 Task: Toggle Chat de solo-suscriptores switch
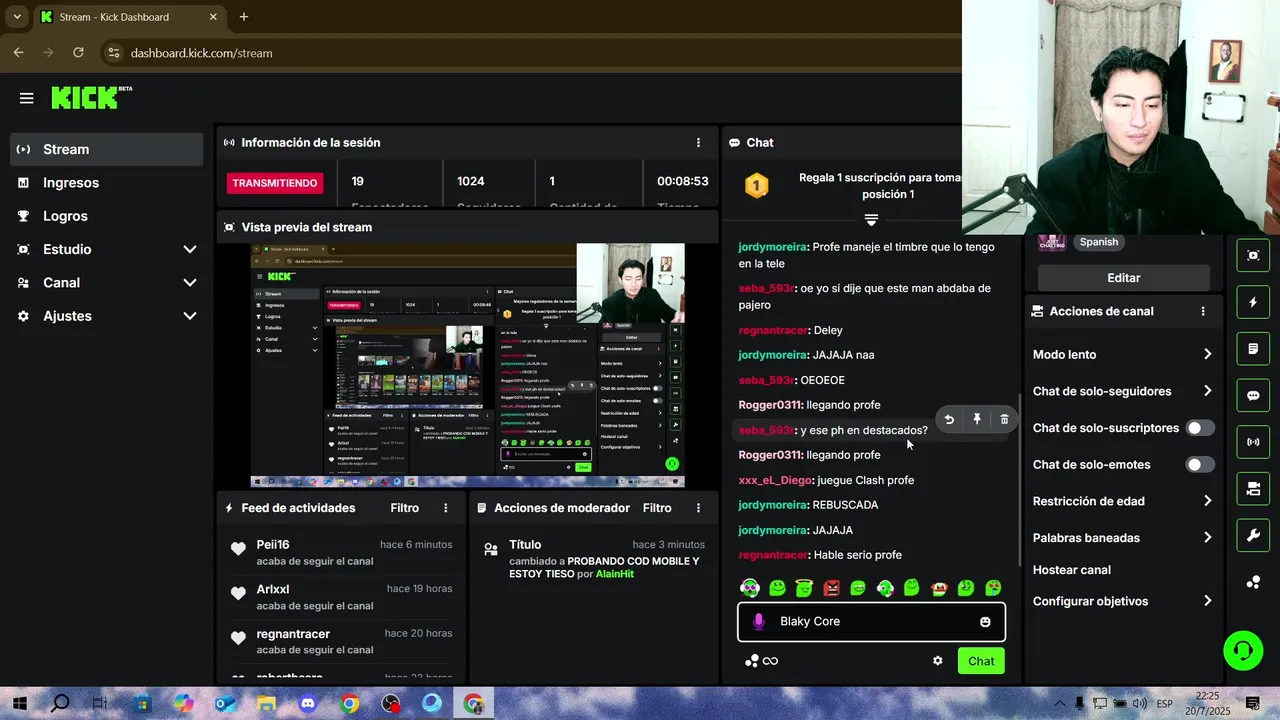(1200, 428)
